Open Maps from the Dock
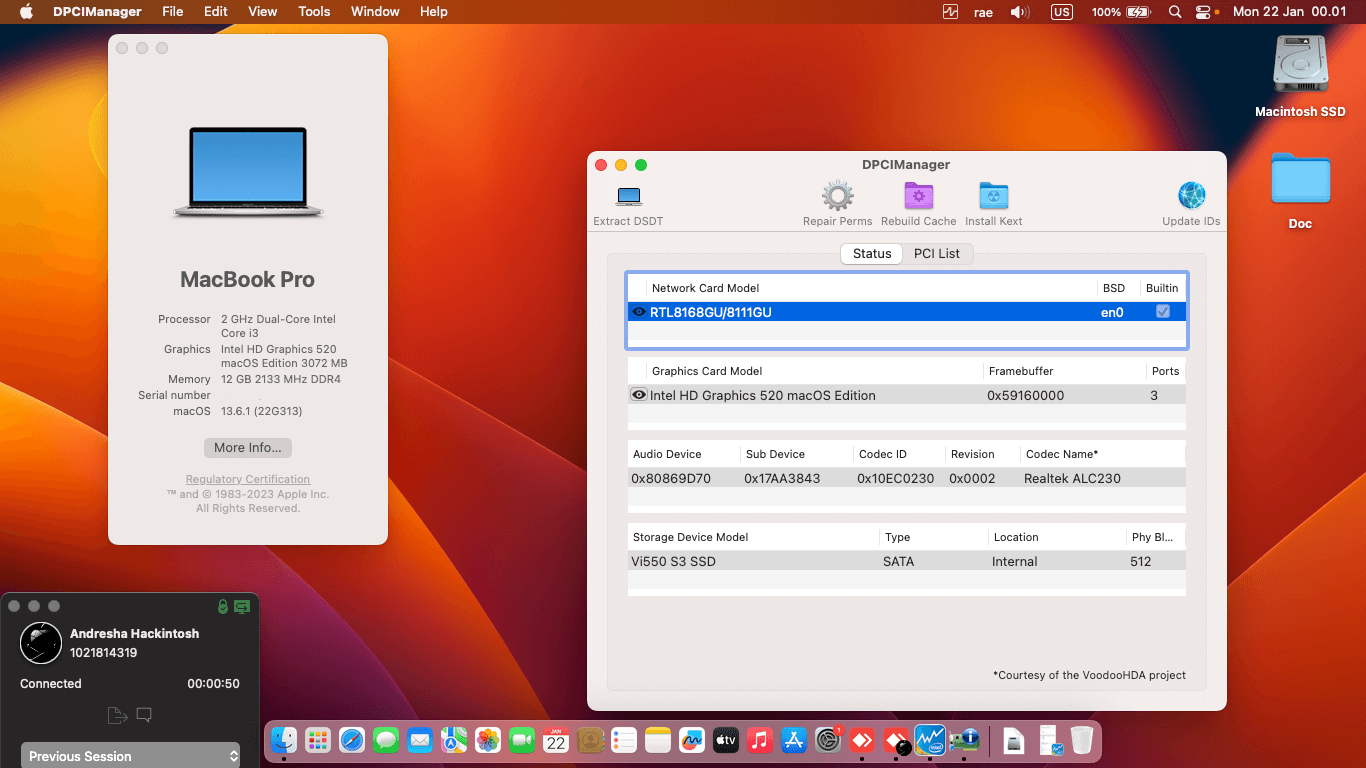The image size is (1366, 768). (x=454, y=740)
